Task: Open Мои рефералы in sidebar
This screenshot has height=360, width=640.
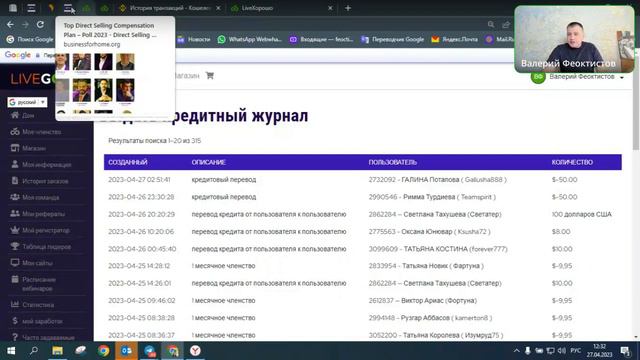Action: (x=38, y=213)
